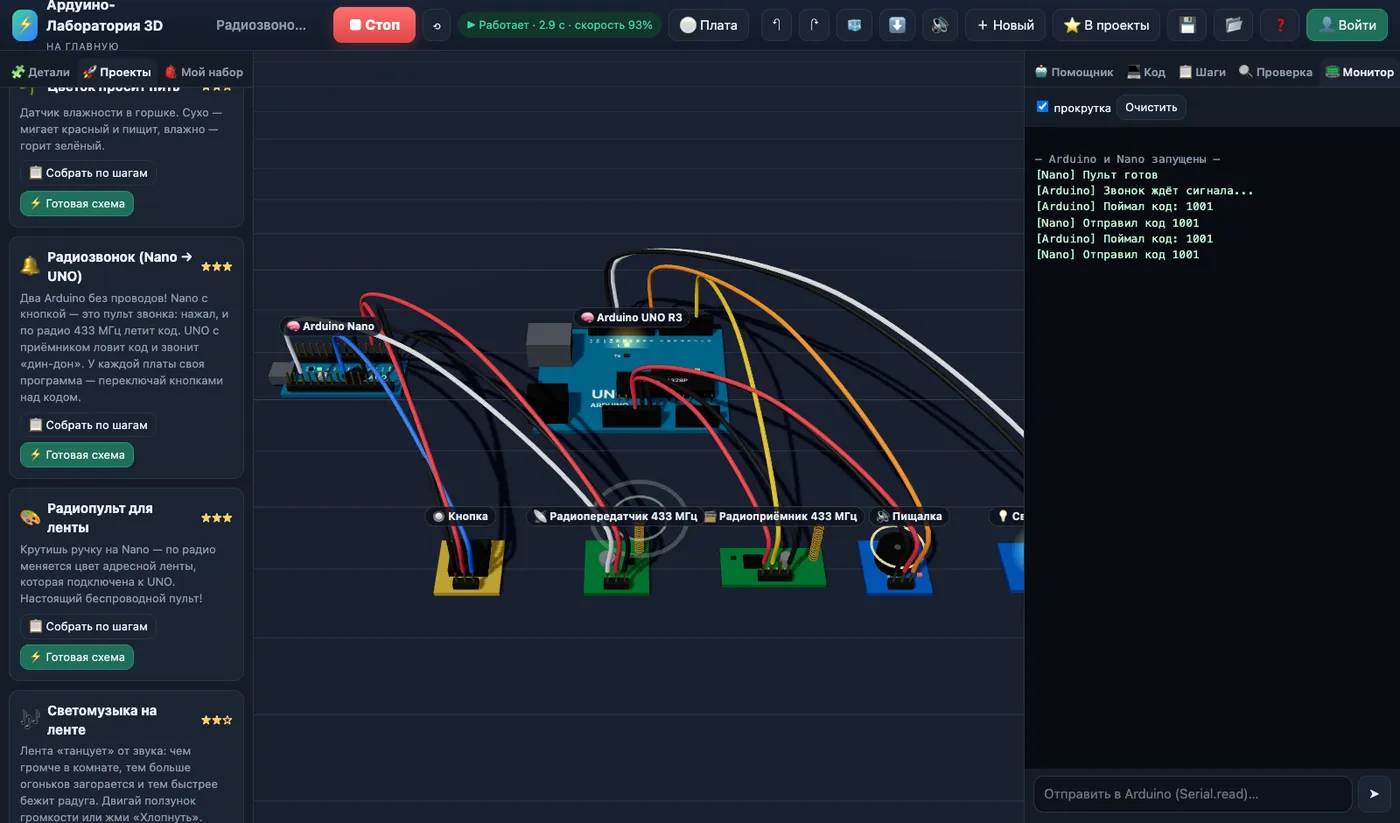The image size is (1400, 823).
Task: Switch to the Помощник tab
Action: coord(1073,72)
